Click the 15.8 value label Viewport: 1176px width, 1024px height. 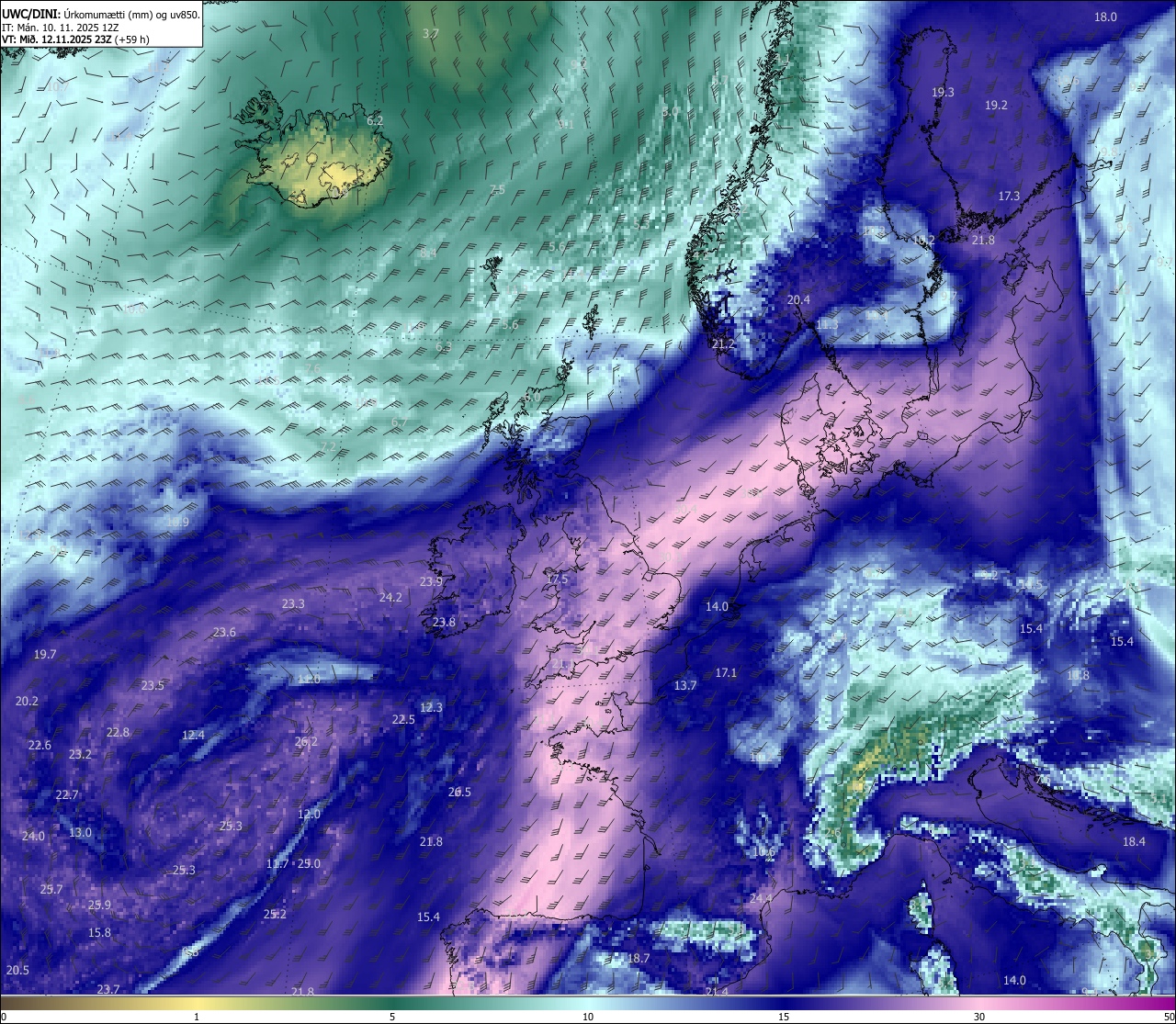(99, 932)
